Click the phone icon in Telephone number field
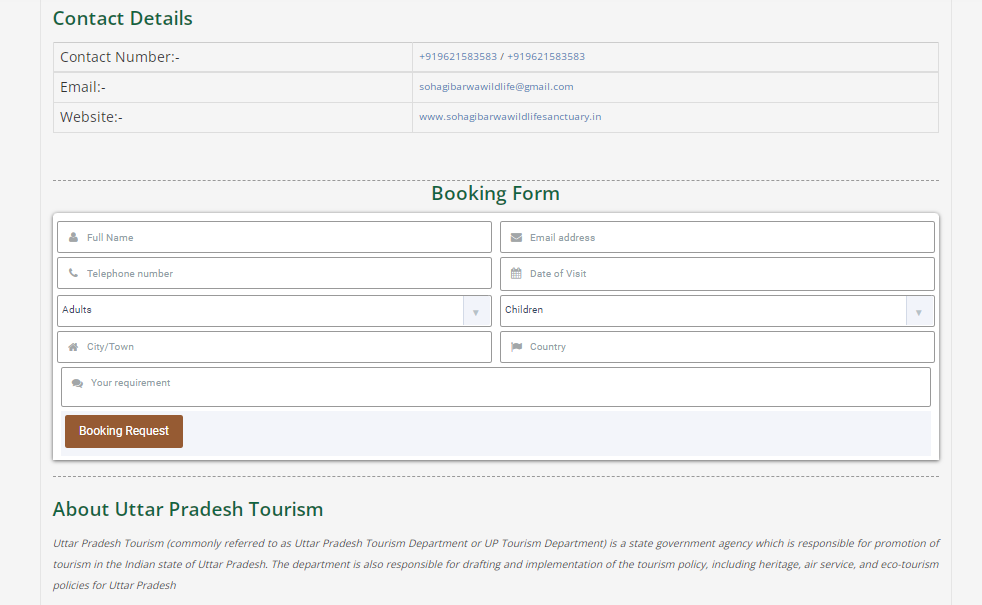 pos(73,273)
